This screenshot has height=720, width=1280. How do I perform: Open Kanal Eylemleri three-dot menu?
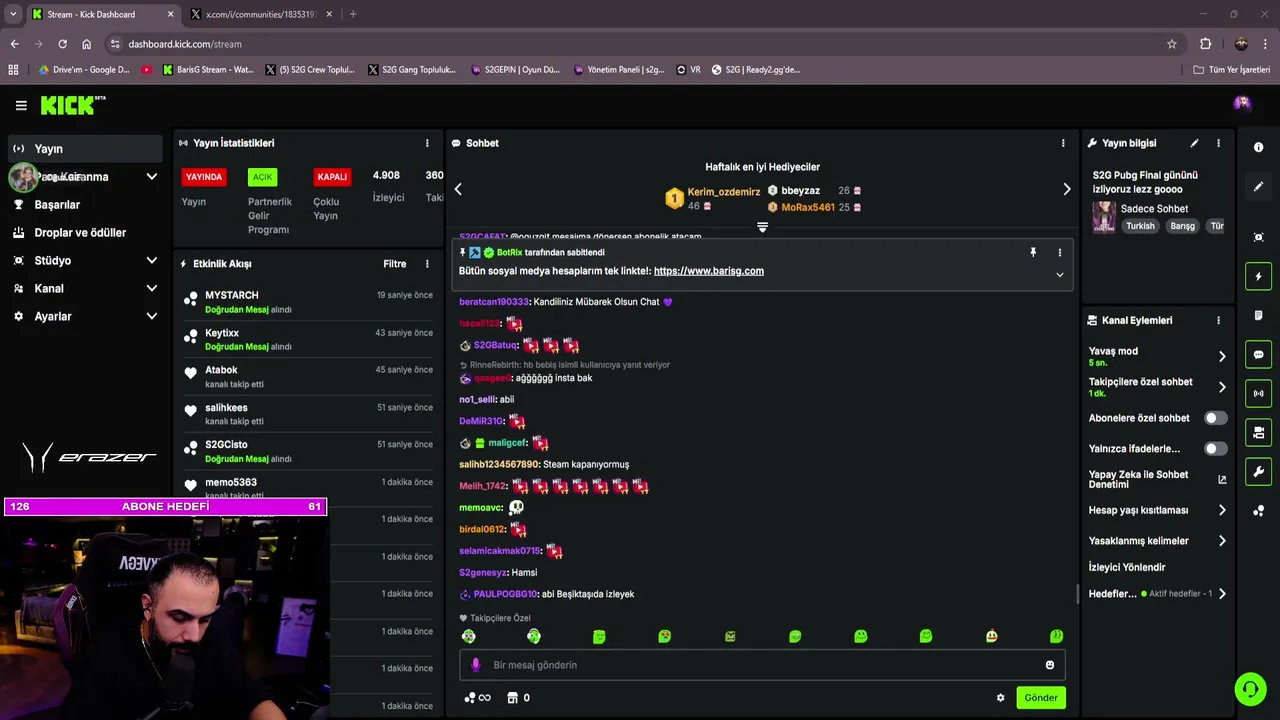click(x=1218, y=320)
